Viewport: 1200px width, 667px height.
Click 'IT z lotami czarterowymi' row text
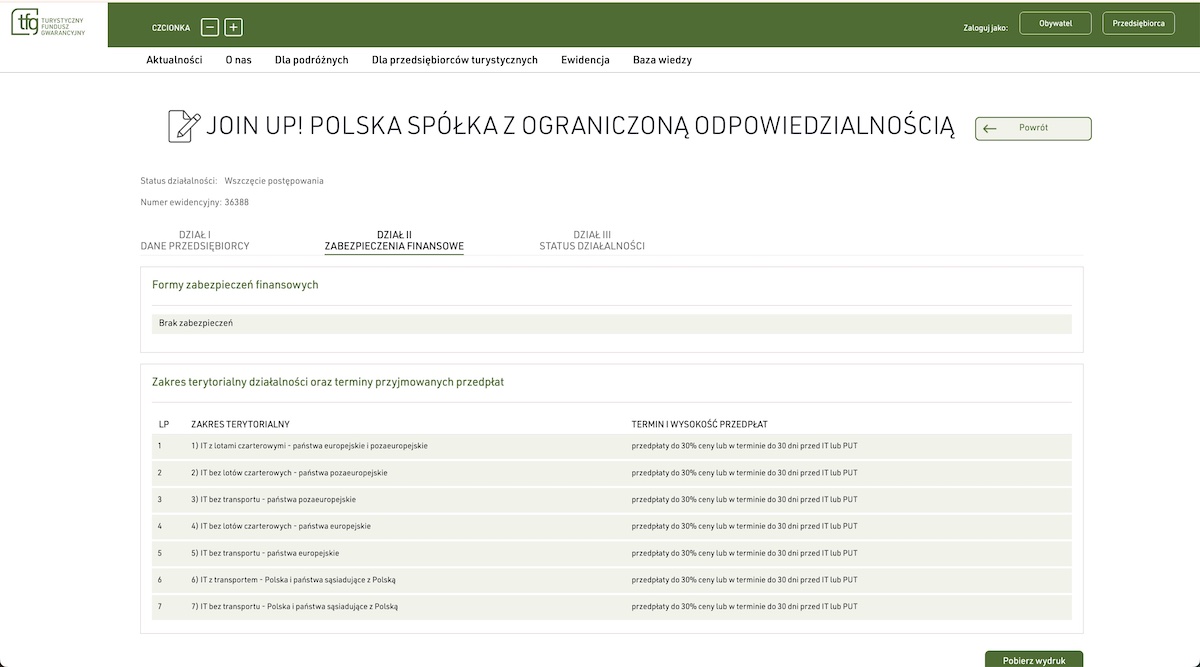coord(309,445)
